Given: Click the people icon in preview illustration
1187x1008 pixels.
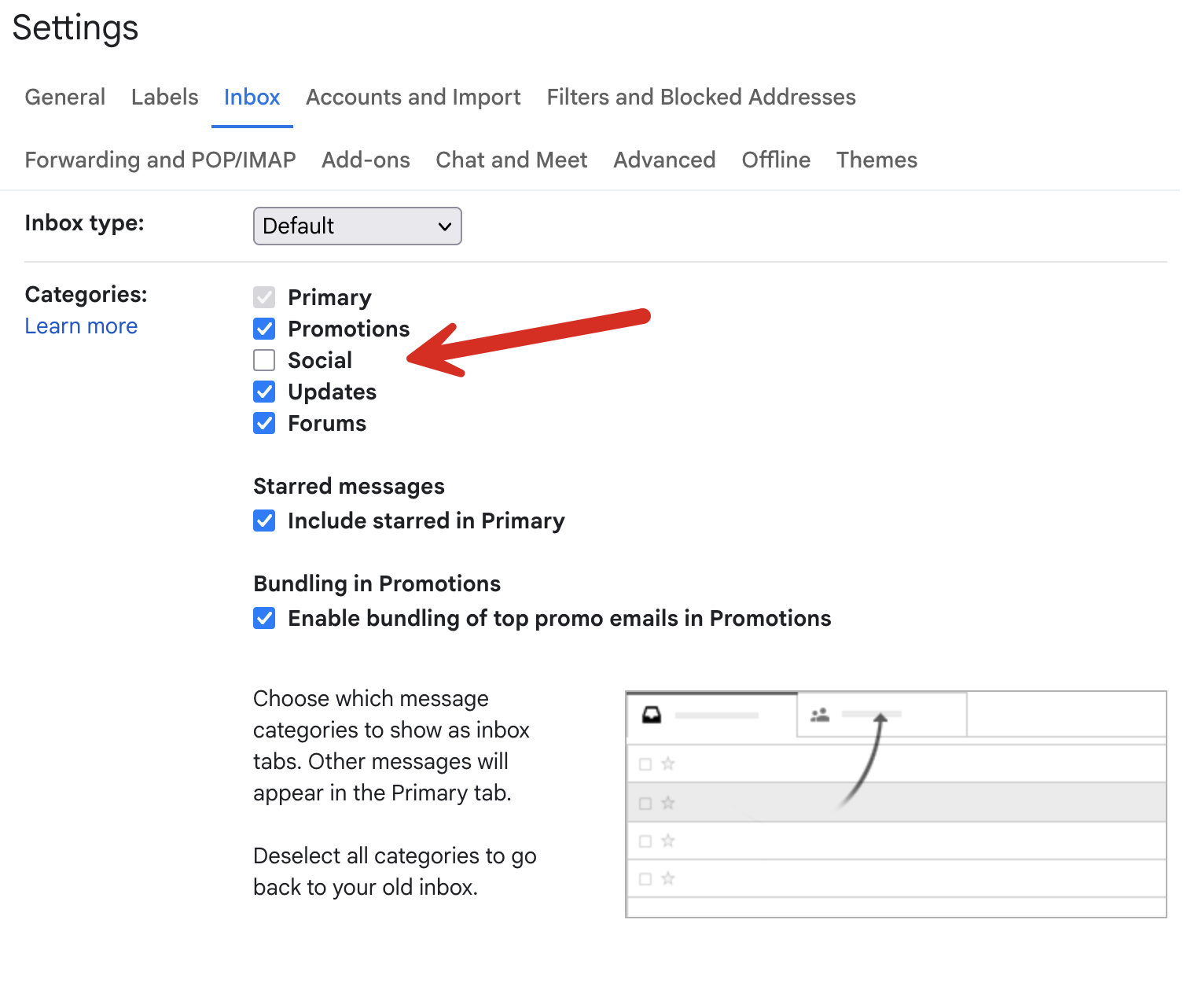Looking at the screenshot, I should 820,715.
